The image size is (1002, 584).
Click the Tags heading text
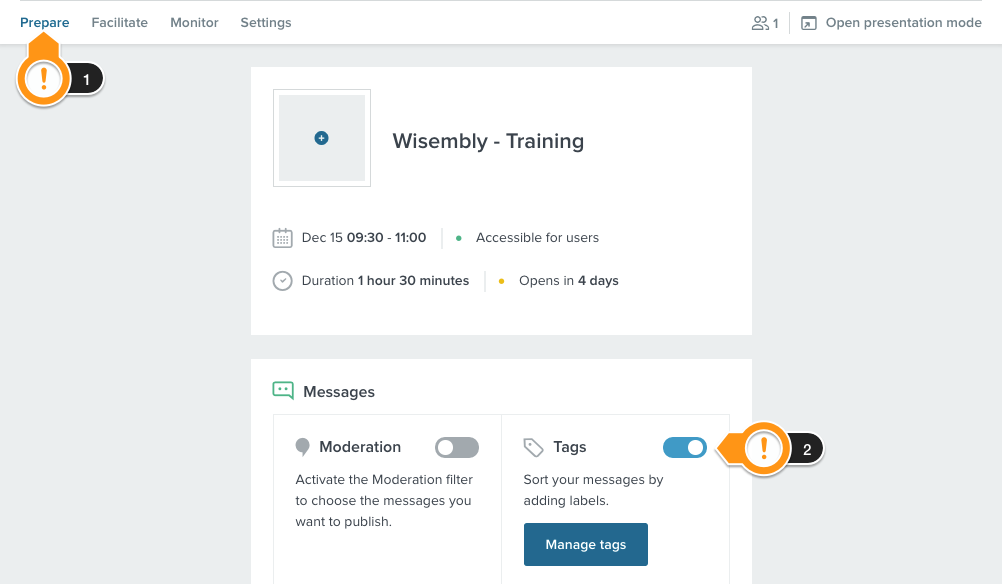[570, 447]
